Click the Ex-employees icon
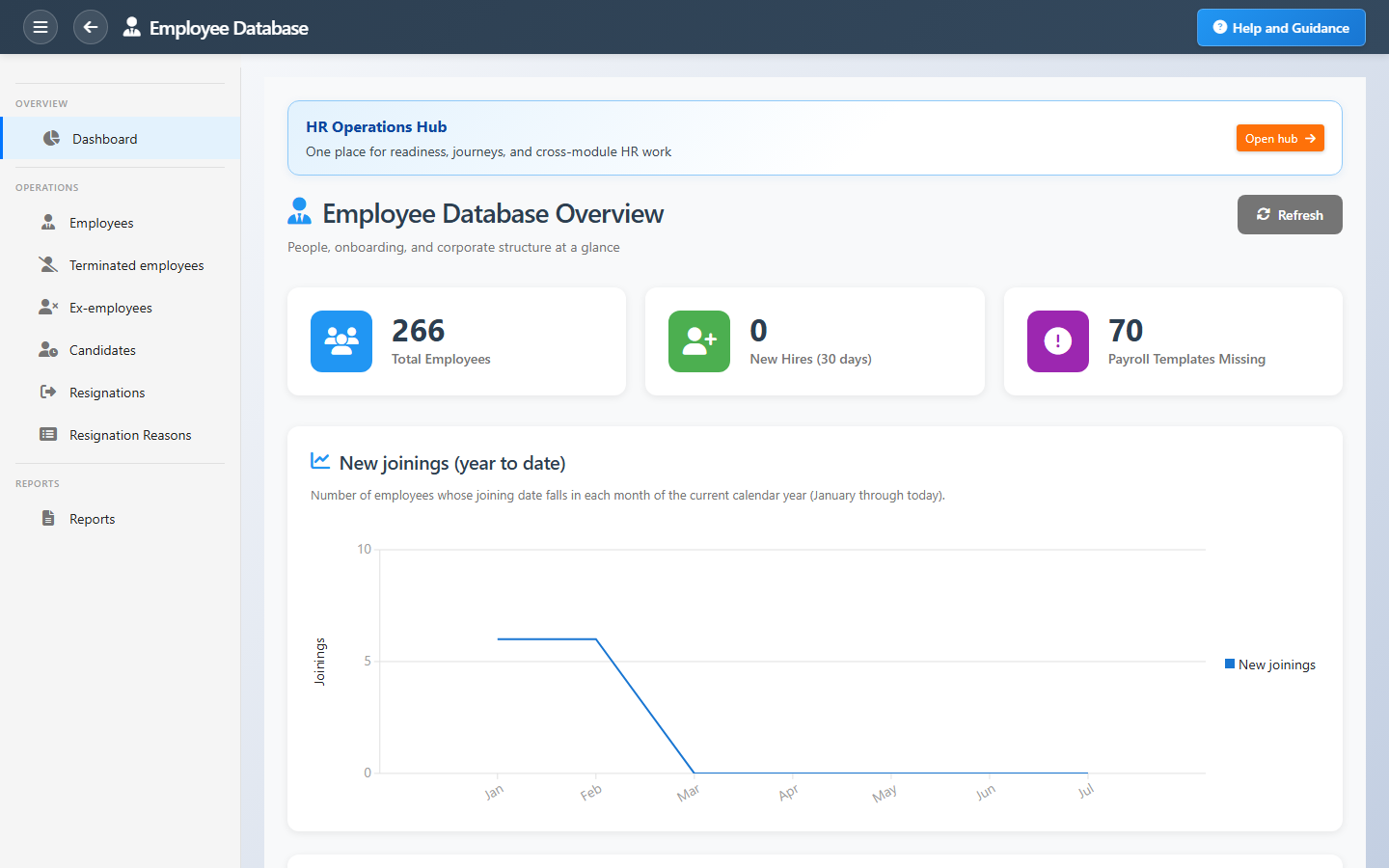Image resolution: width=1389 pixels, height=868 pixels. coord(48,308)
